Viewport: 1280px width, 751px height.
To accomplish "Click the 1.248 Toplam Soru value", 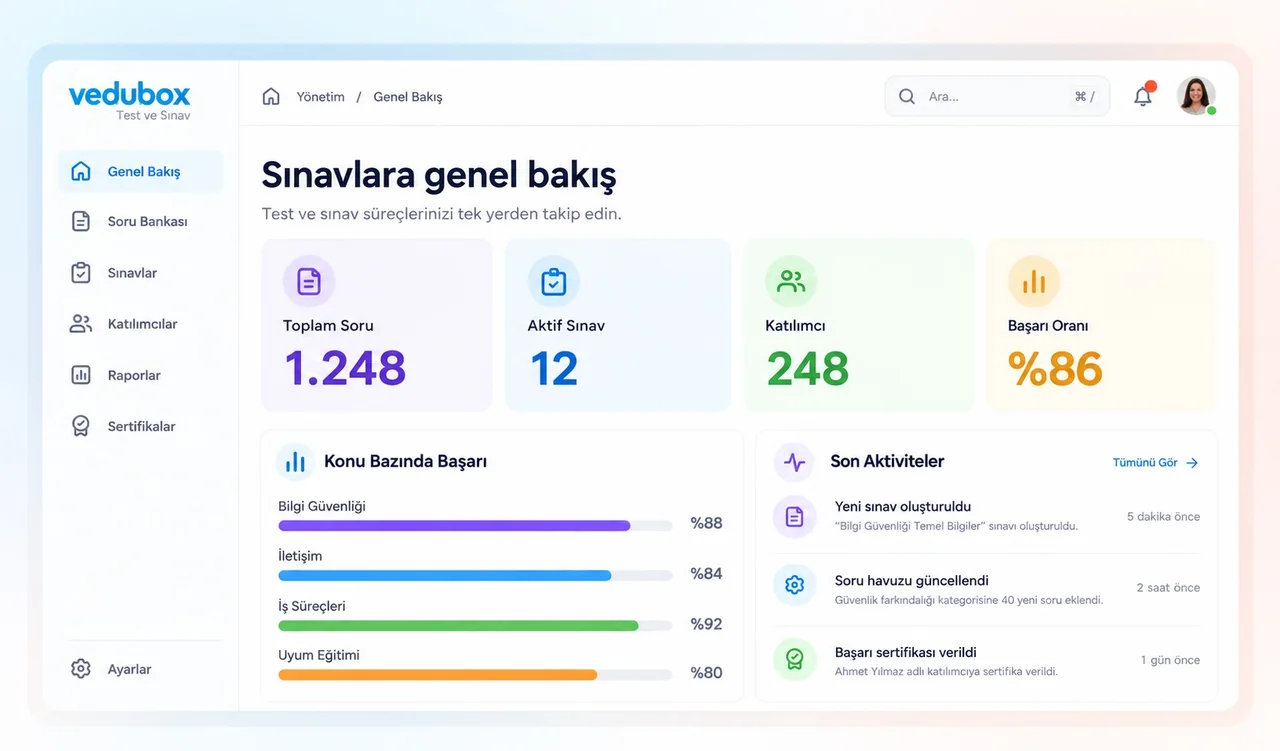I will click(345, 368).
